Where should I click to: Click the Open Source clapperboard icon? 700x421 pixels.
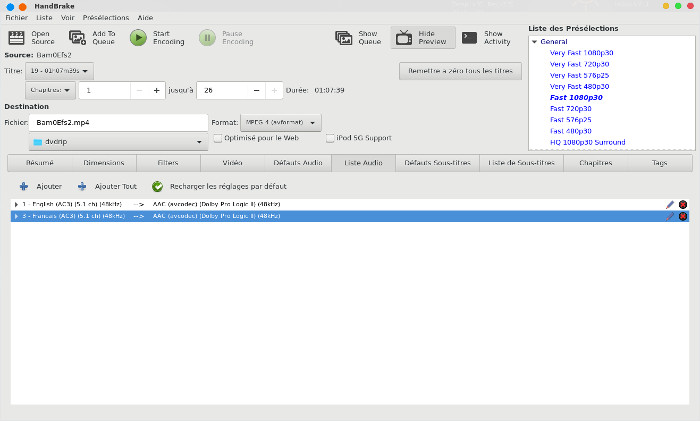tap(16, 38)
